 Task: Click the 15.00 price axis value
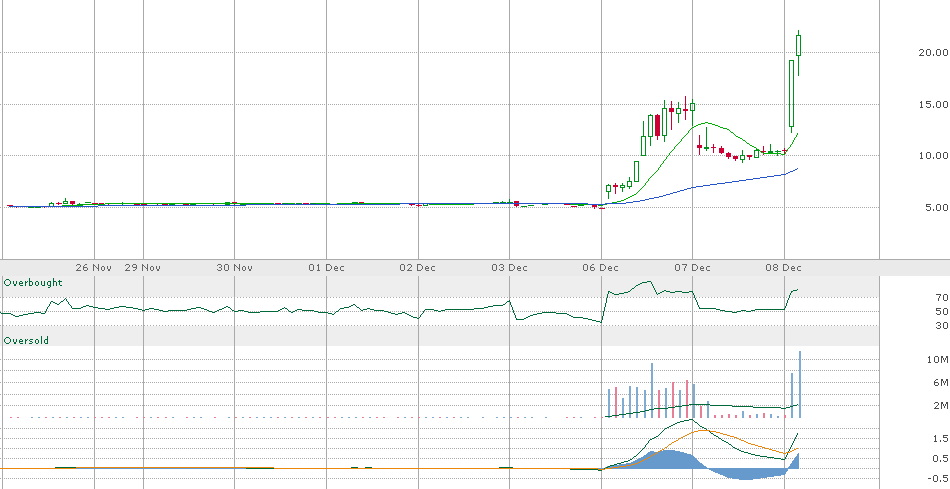[x=933, y=104]
